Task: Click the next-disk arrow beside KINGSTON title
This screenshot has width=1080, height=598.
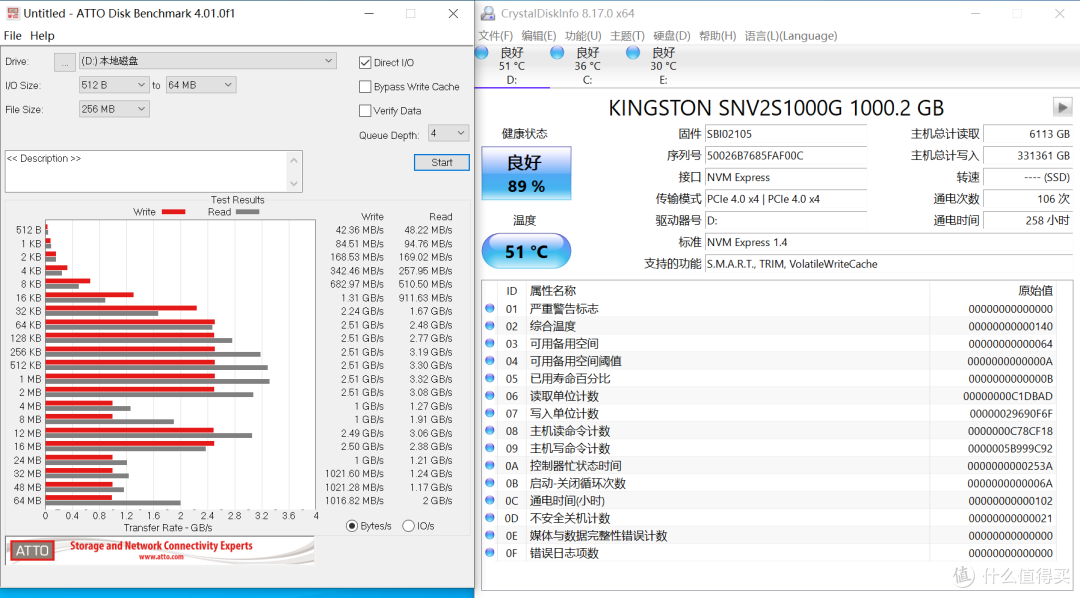Action: point(1062,107)
